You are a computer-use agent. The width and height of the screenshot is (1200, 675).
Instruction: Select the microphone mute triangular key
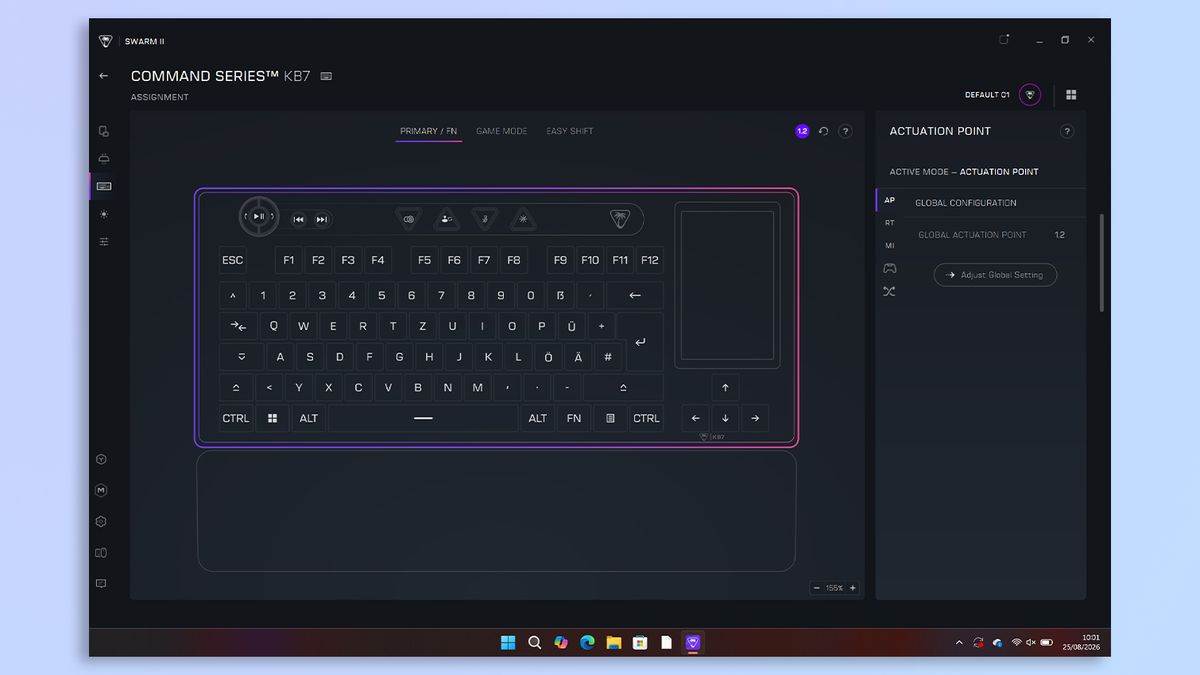(484, 218)
